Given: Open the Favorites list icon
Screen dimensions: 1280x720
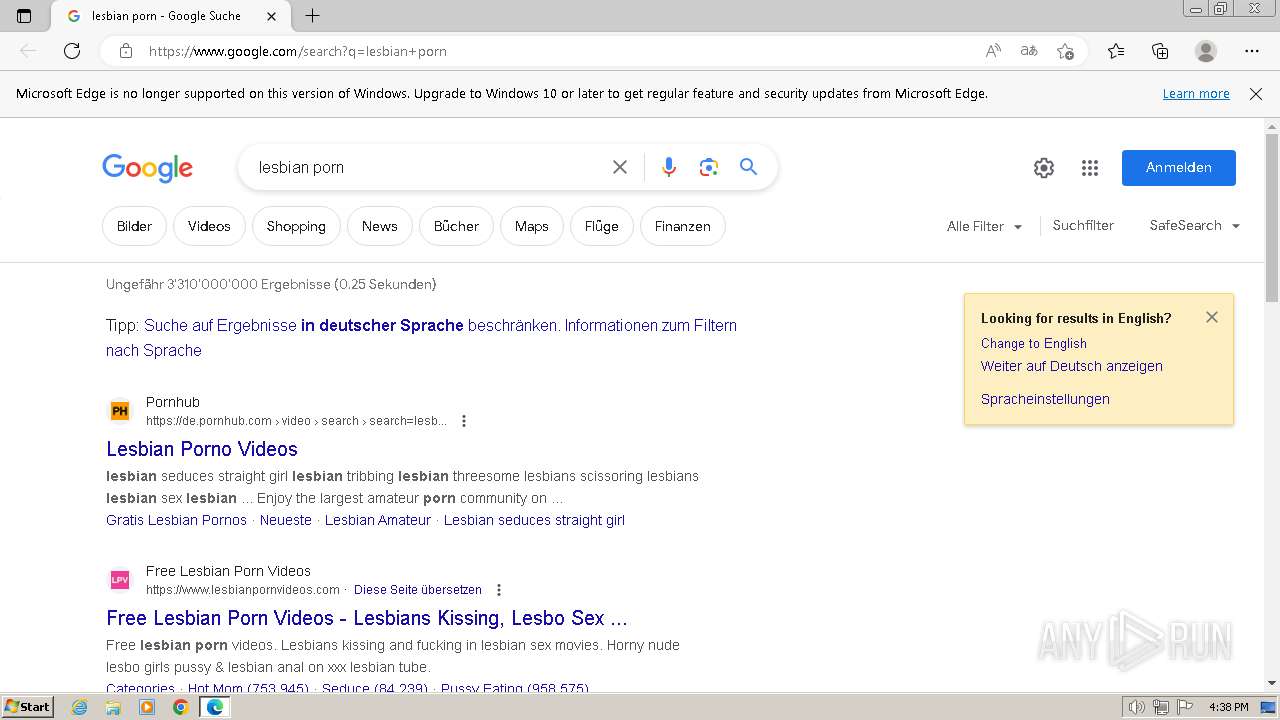Looking at the screenshot, I should click(1116, 51).
